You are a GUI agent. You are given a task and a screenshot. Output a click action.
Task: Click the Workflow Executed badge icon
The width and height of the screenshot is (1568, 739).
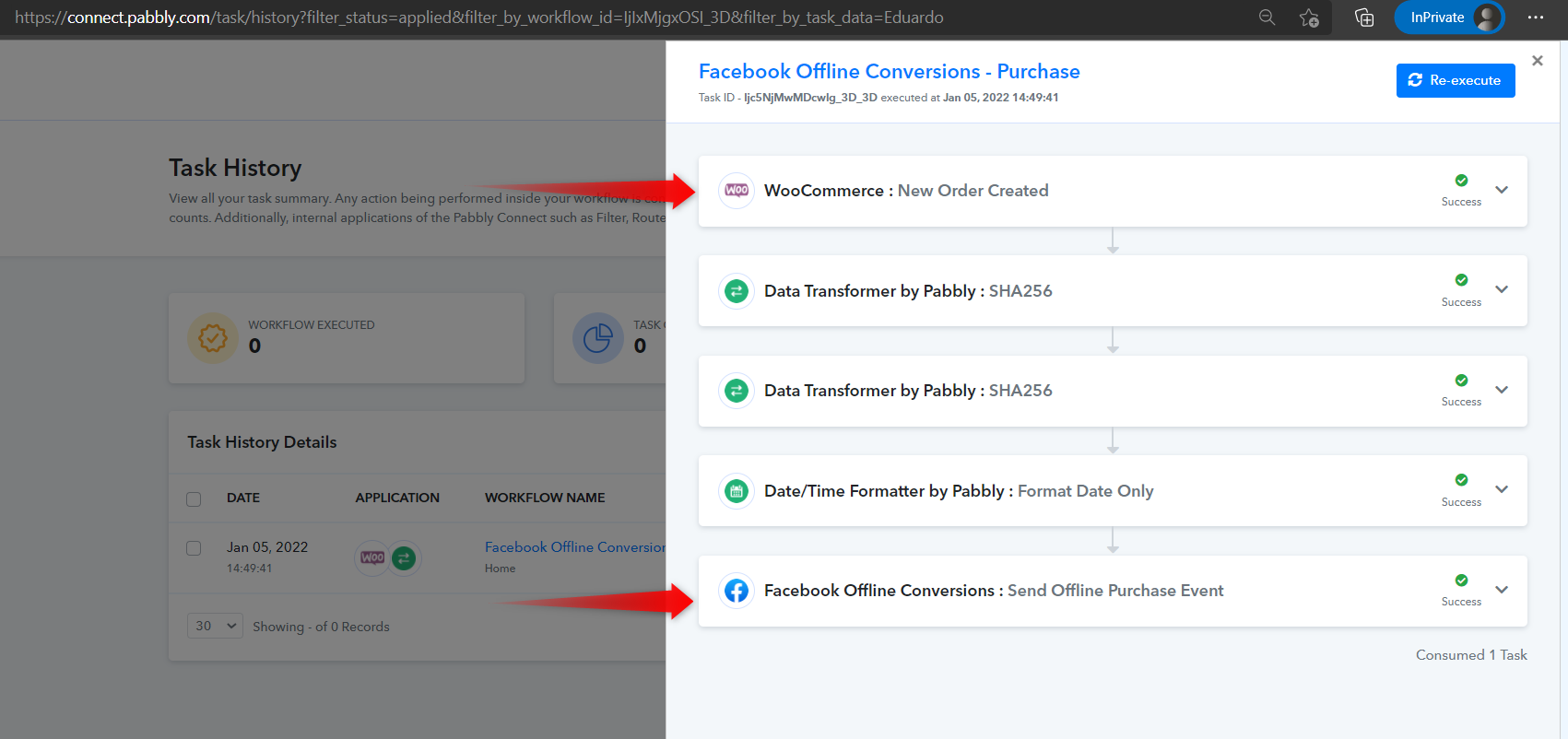click(213, 338)
